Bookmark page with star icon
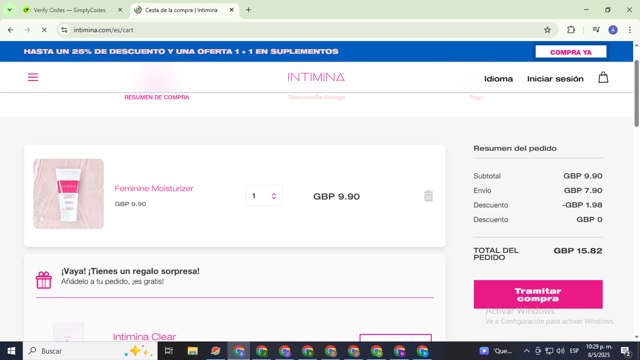 547,30
